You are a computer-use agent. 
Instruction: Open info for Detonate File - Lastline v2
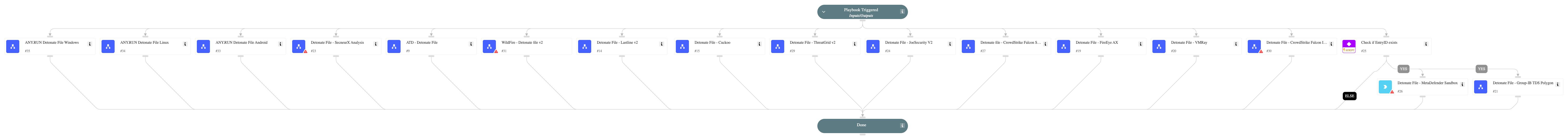point(662,44)
